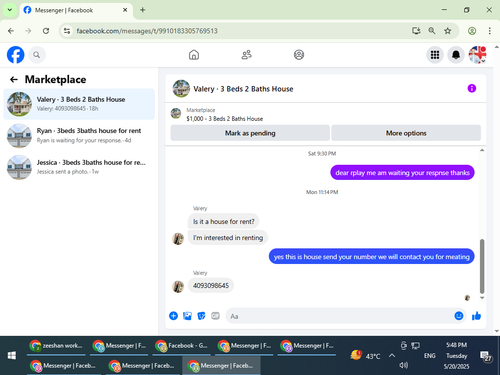Bookmark this page with star icon

point(447,31)
